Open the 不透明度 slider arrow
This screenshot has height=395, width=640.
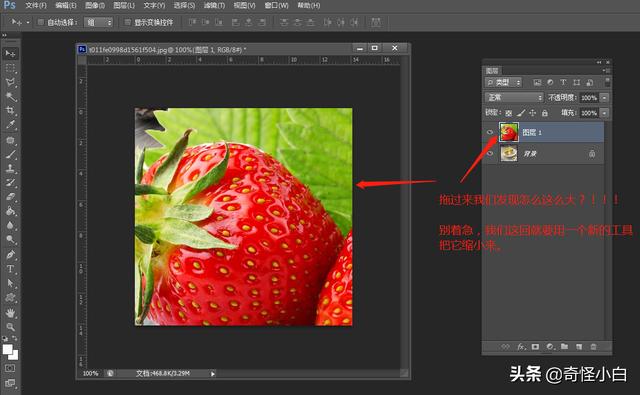[x=604, y=98]
